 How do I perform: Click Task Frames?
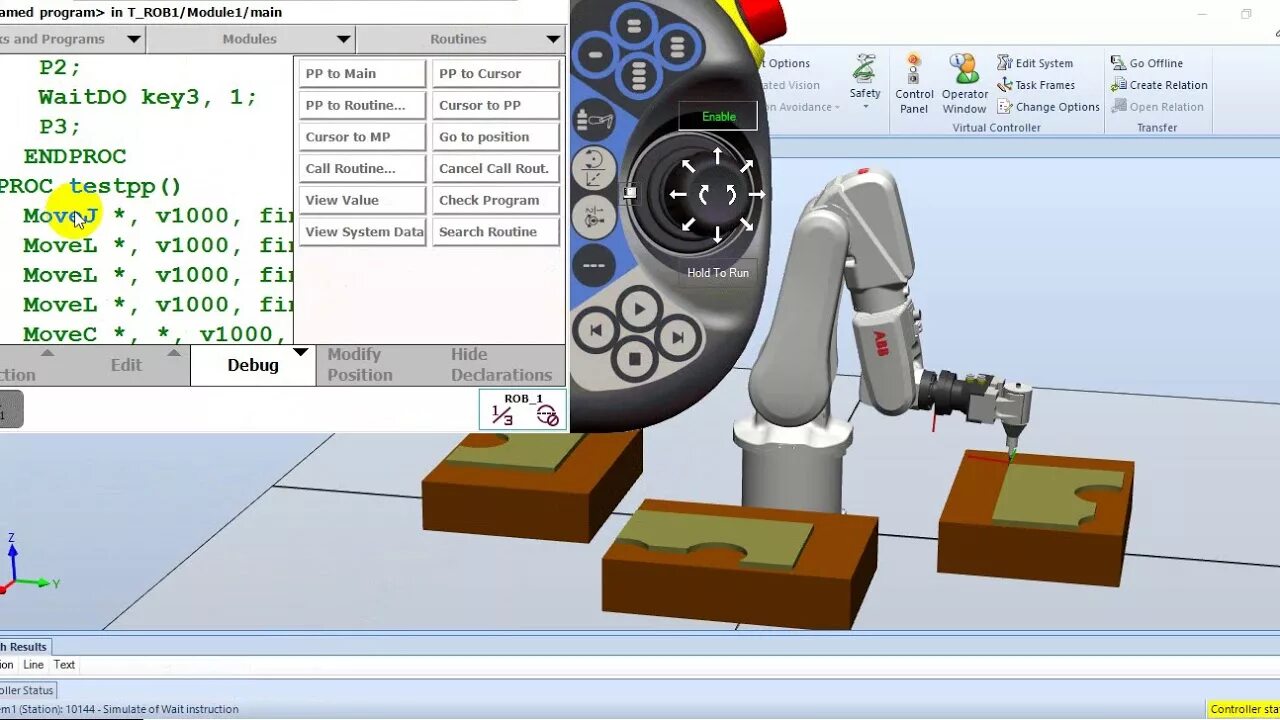click(x=1036, y=85)
